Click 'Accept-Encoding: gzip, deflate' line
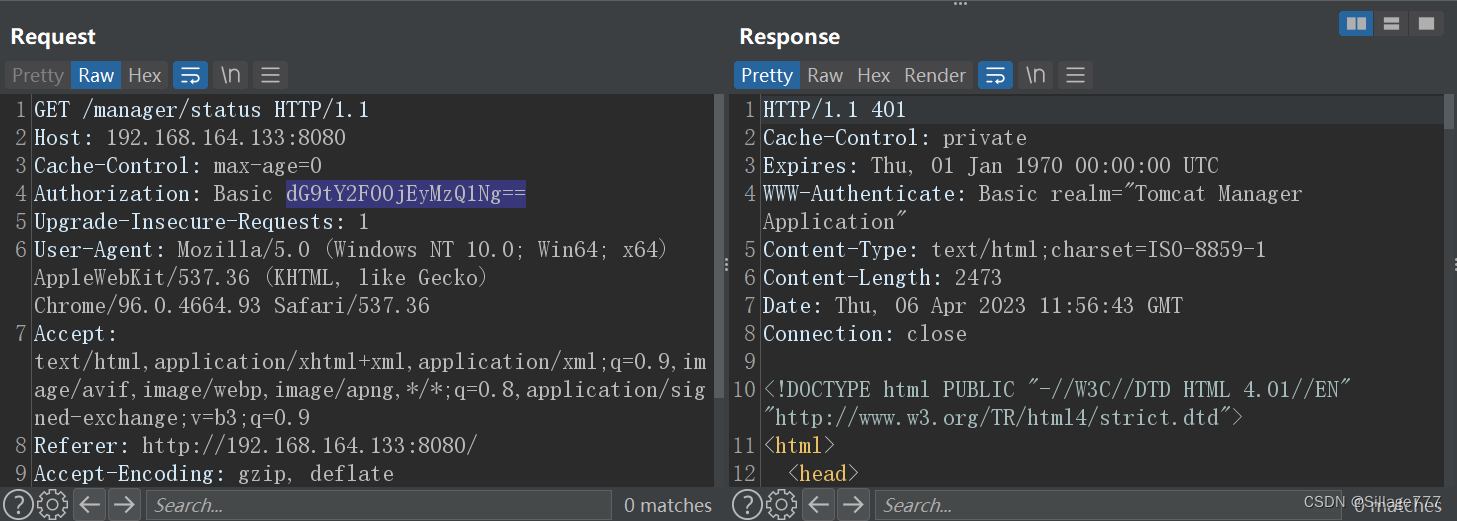Screen dimensions: 1457x521 click(x=214, y=474)
